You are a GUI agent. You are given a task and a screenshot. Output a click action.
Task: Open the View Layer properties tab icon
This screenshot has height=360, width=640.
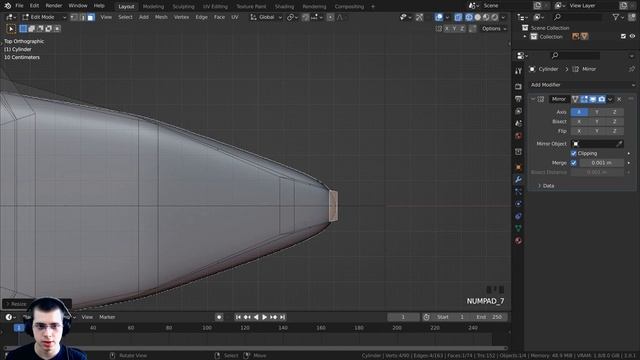coord(518,111)
